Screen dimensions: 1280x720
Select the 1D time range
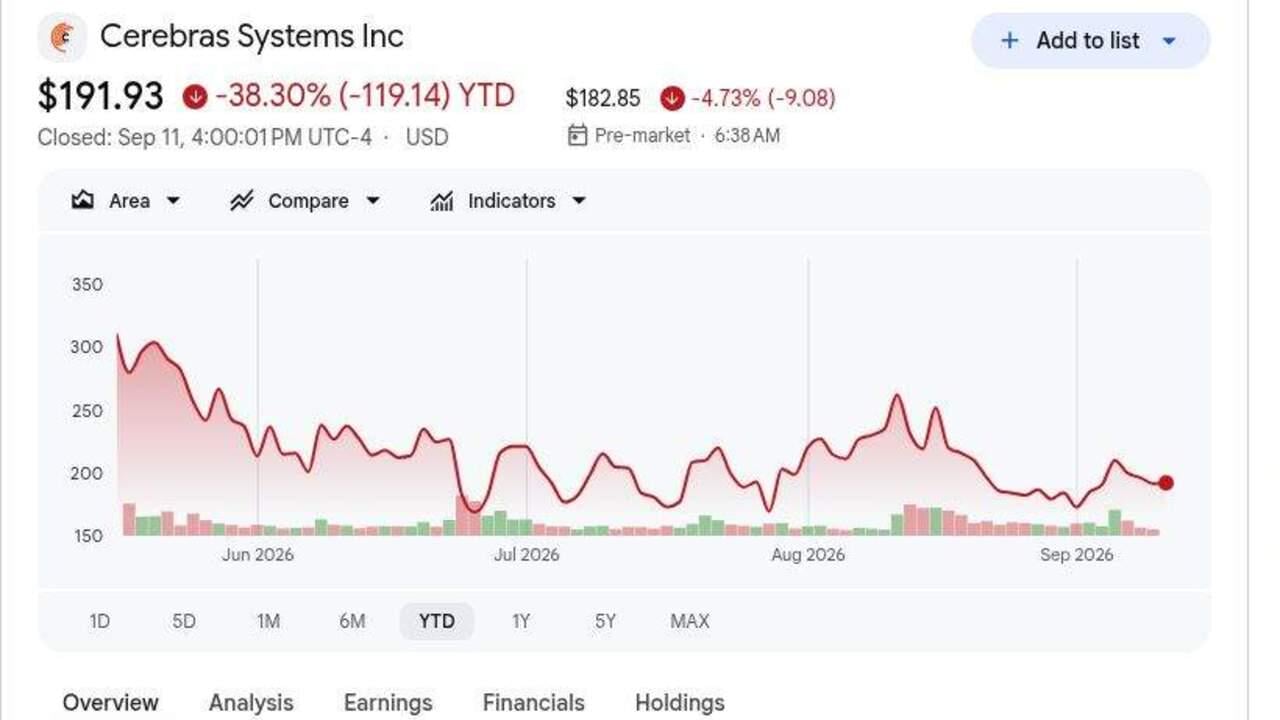coord(99,621)
